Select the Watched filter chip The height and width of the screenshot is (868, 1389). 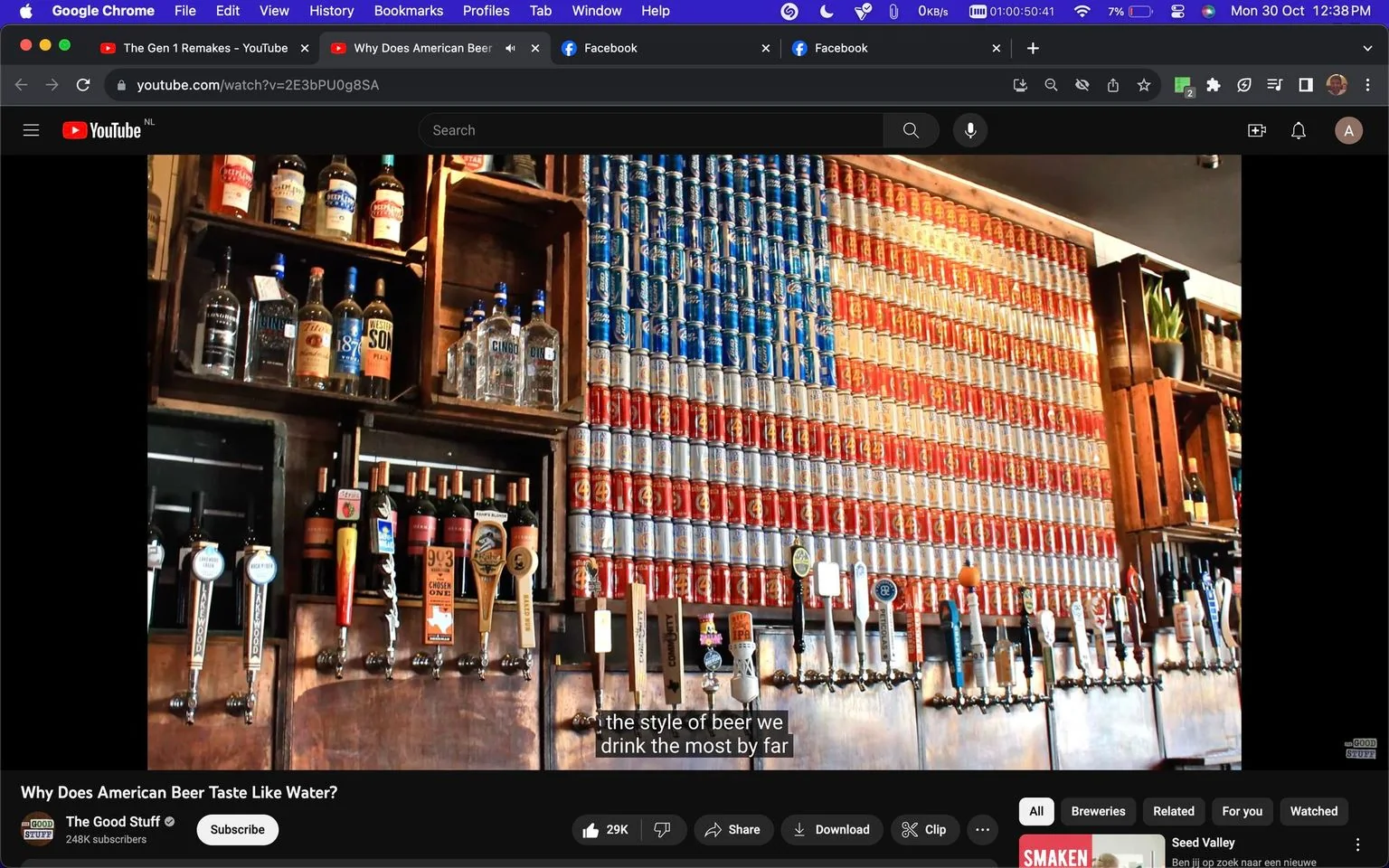coord(1314,811)
